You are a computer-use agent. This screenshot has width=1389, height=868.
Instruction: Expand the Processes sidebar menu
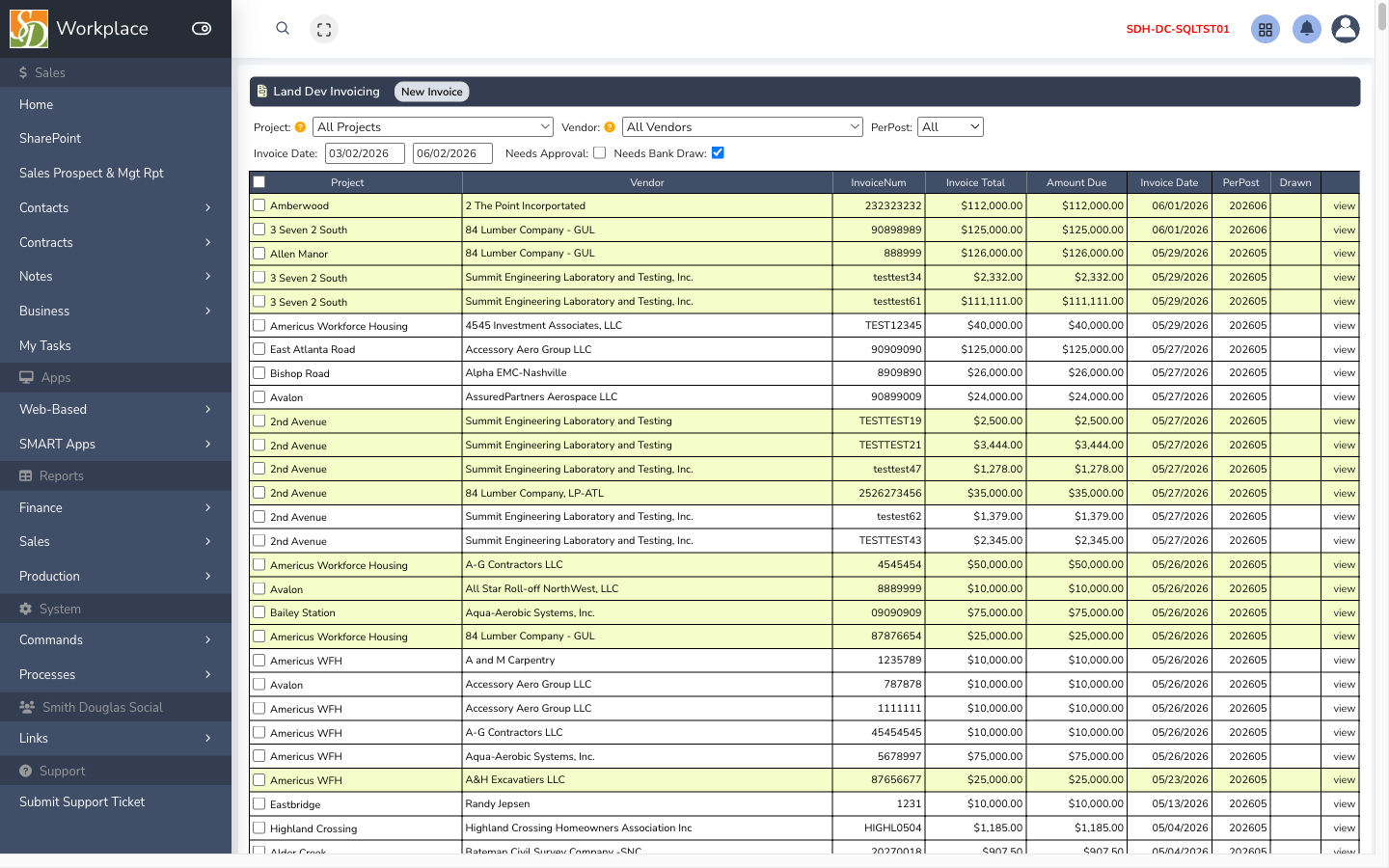pyautogui.click(x=116, y=674)
